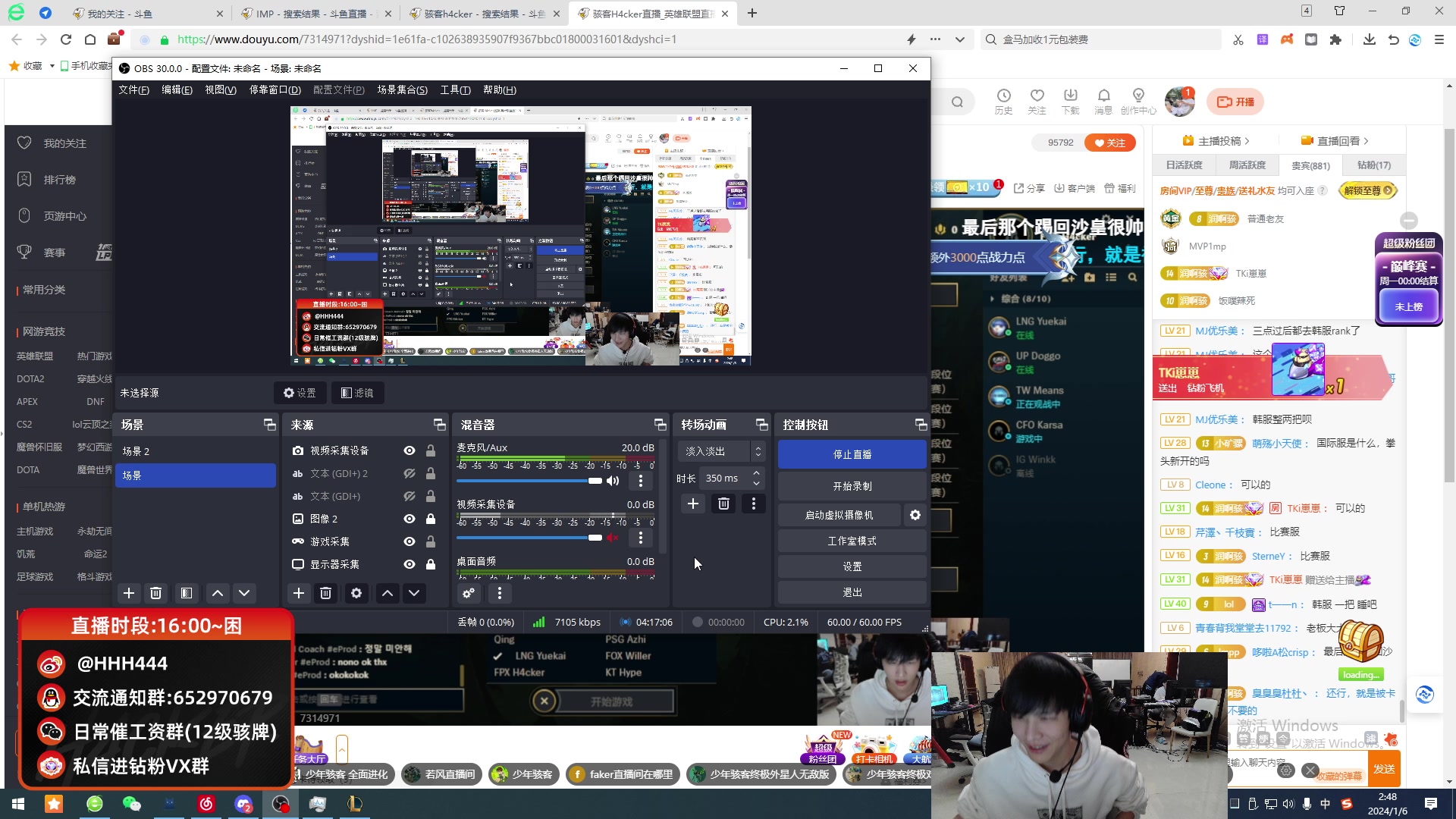The height and width of the screenshot is (819, 1456).
Task: Open 麦克风/Aux audio options three-dot menu
Action: [641, 481]
